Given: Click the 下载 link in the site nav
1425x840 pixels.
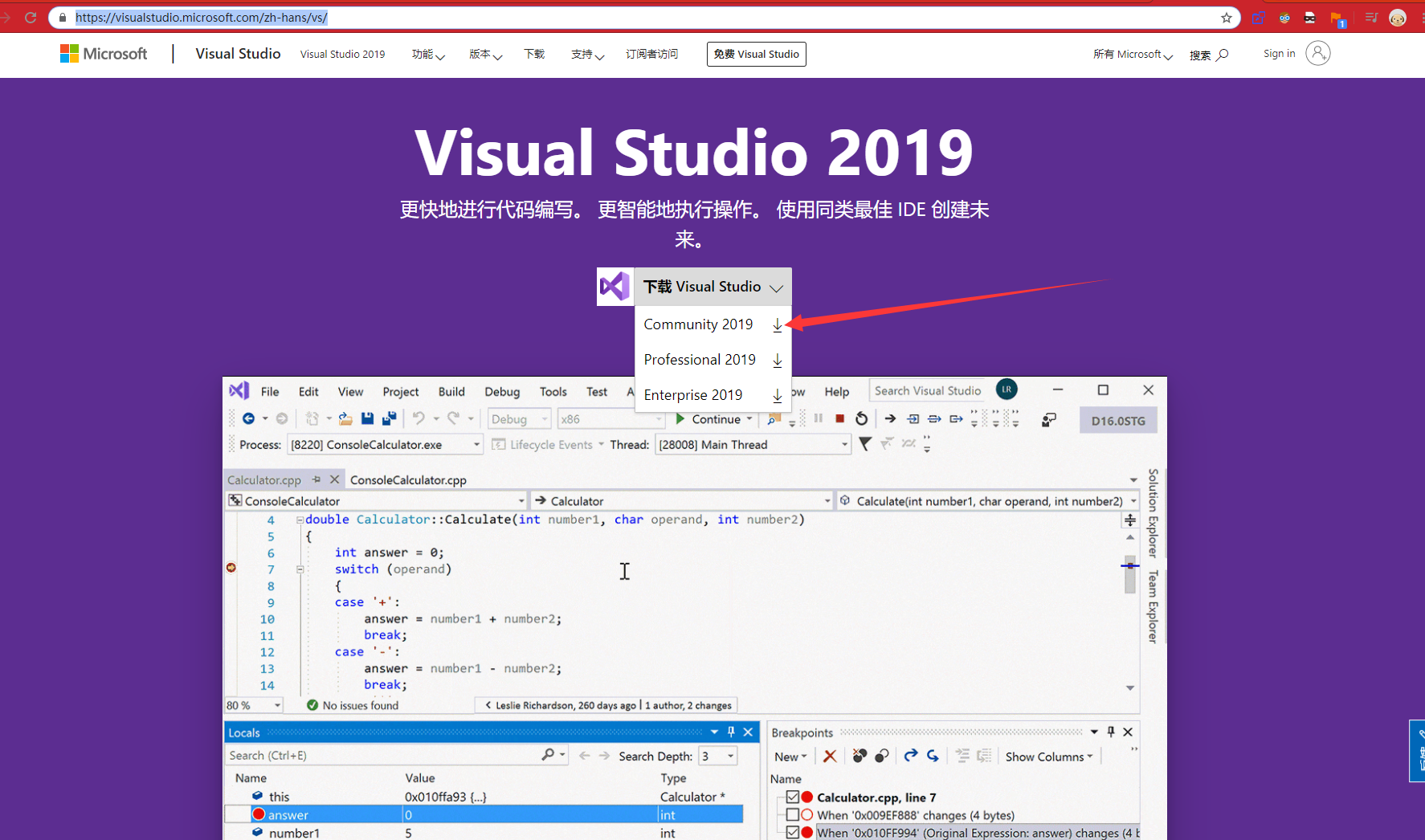Looking at the screenshot, I should click(534, 54).
